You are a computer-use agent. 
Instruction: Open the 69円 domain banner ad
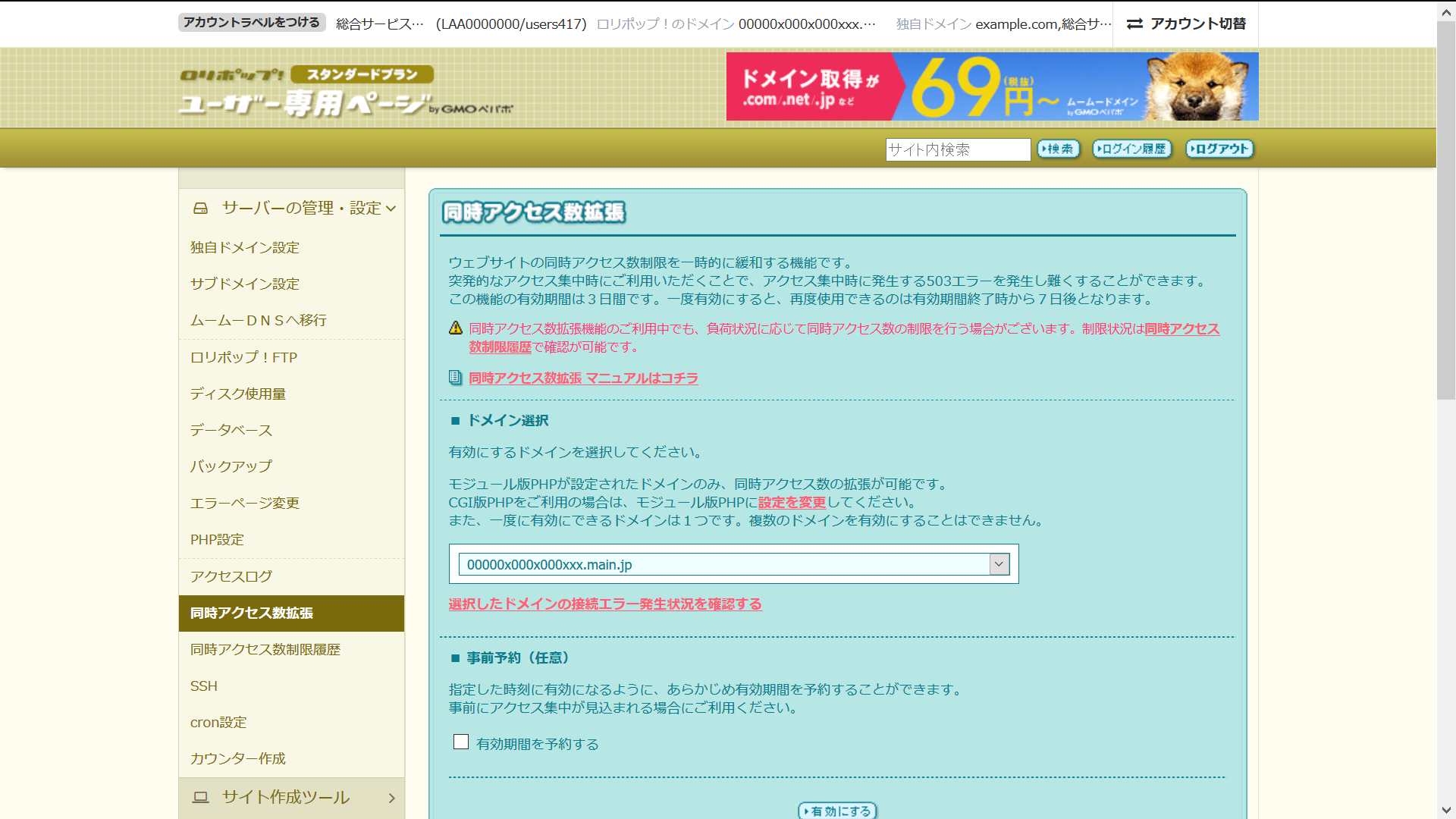click(x=992, y=86)
